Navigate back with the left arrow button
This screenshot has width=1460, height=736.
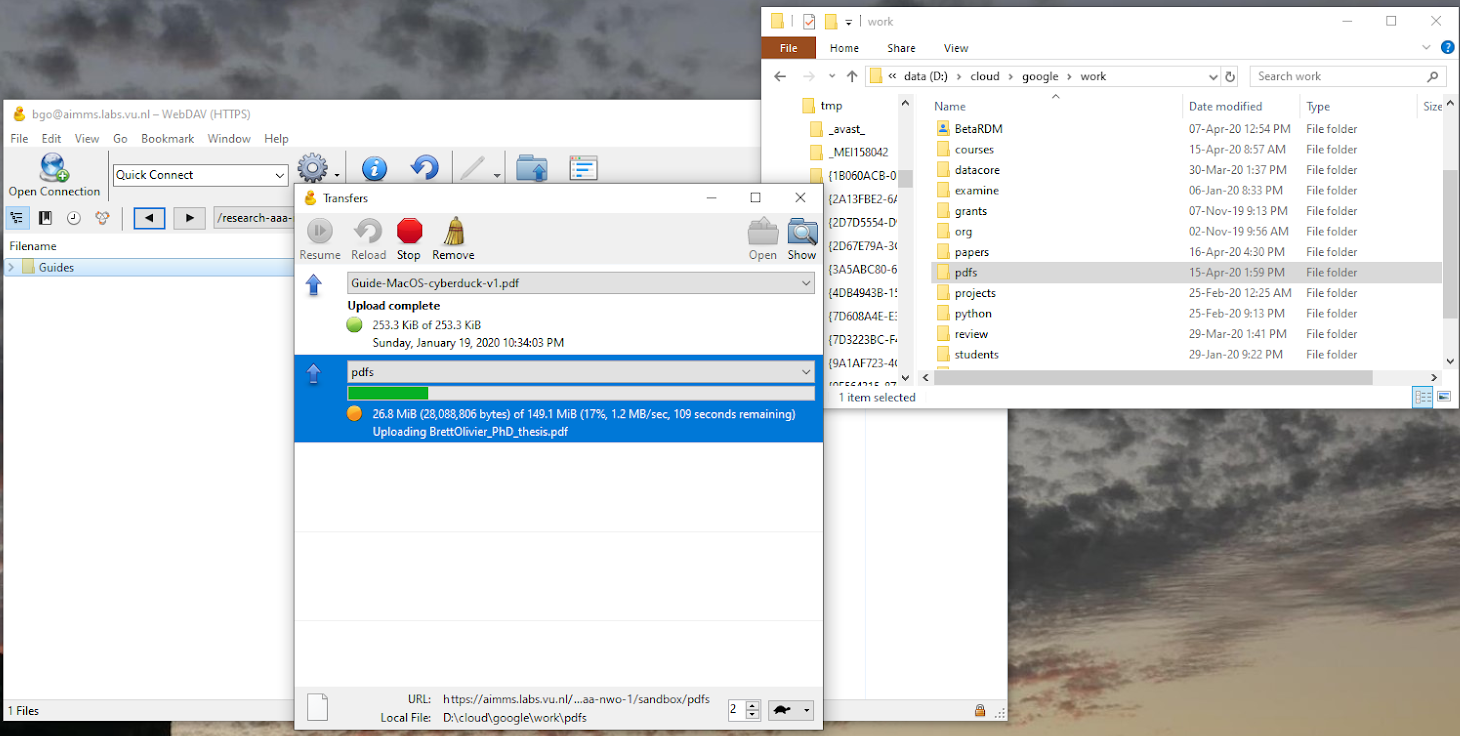tap(149, 218)
